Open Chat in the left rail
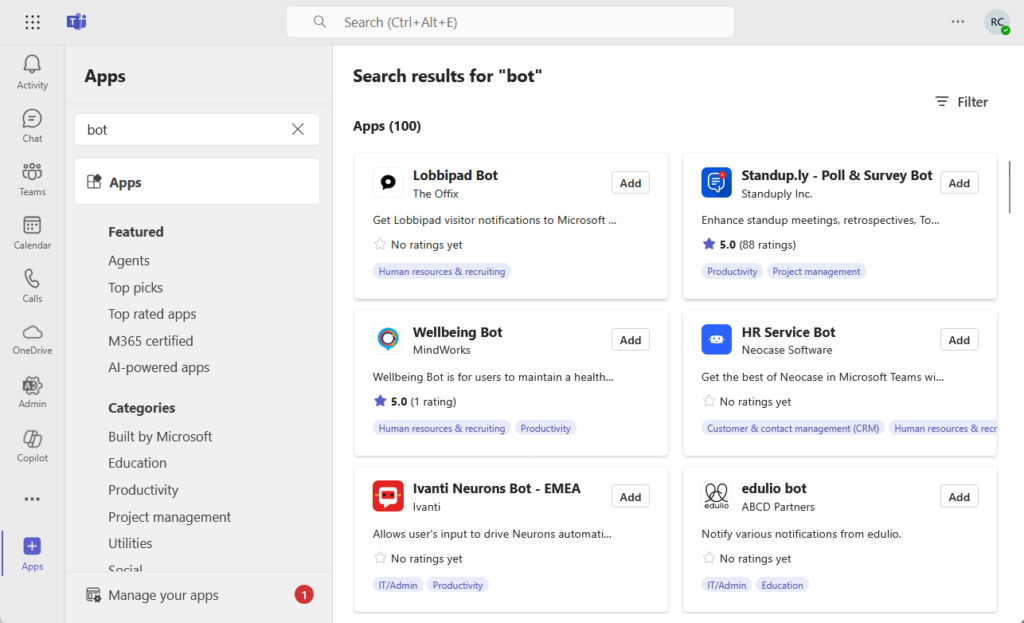 (32, 126)
